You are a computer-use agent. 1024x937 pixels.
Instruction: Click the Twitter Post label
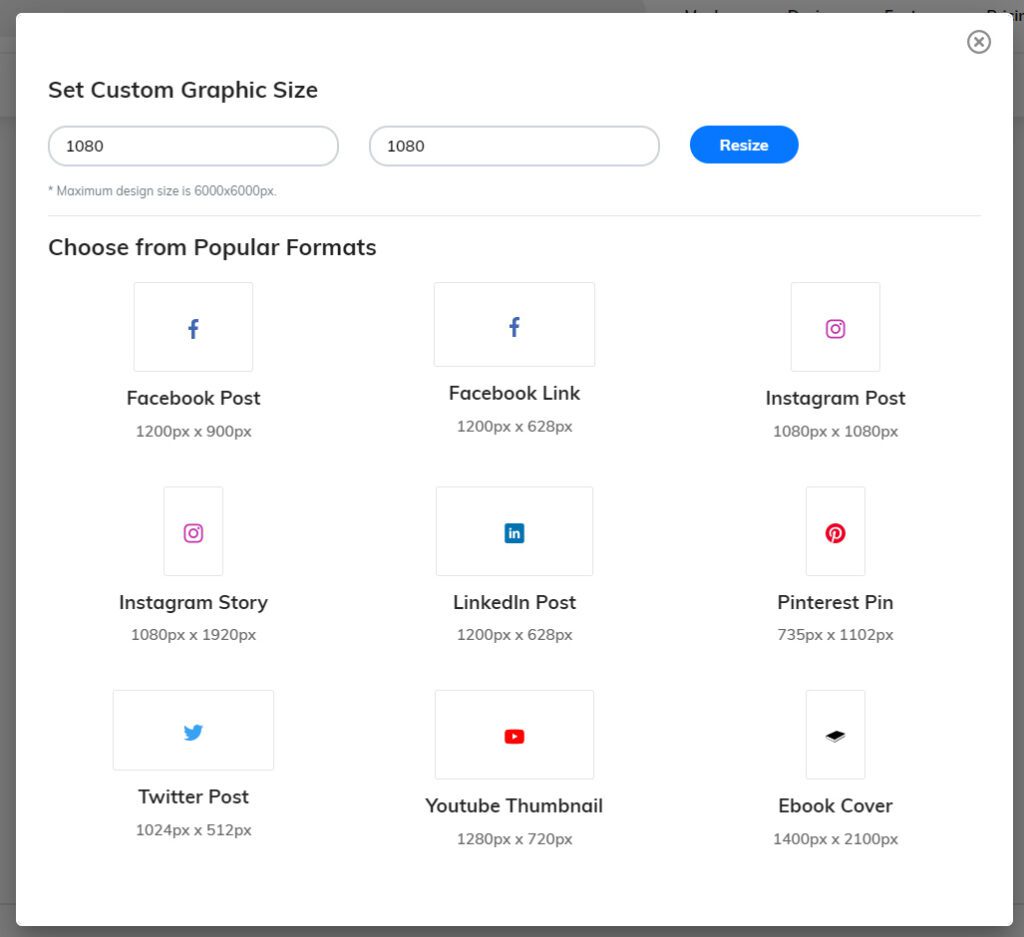(193, 797)
